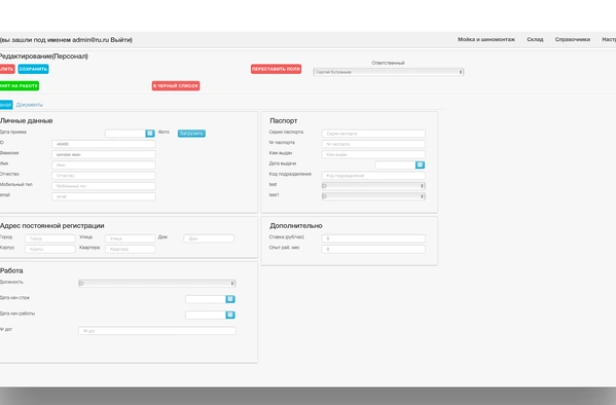Open the Должность dropdown in Работа
The image size is (616, 405).
[157, 283]
